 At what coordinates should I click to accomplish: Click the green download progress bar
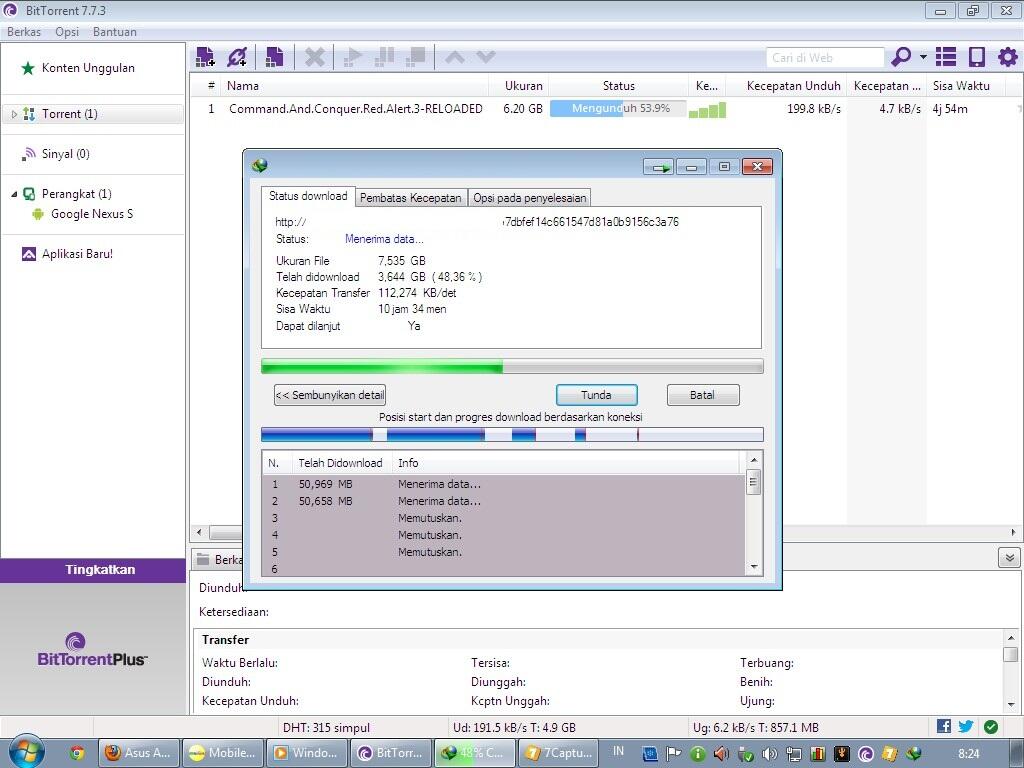click(512, 366)
